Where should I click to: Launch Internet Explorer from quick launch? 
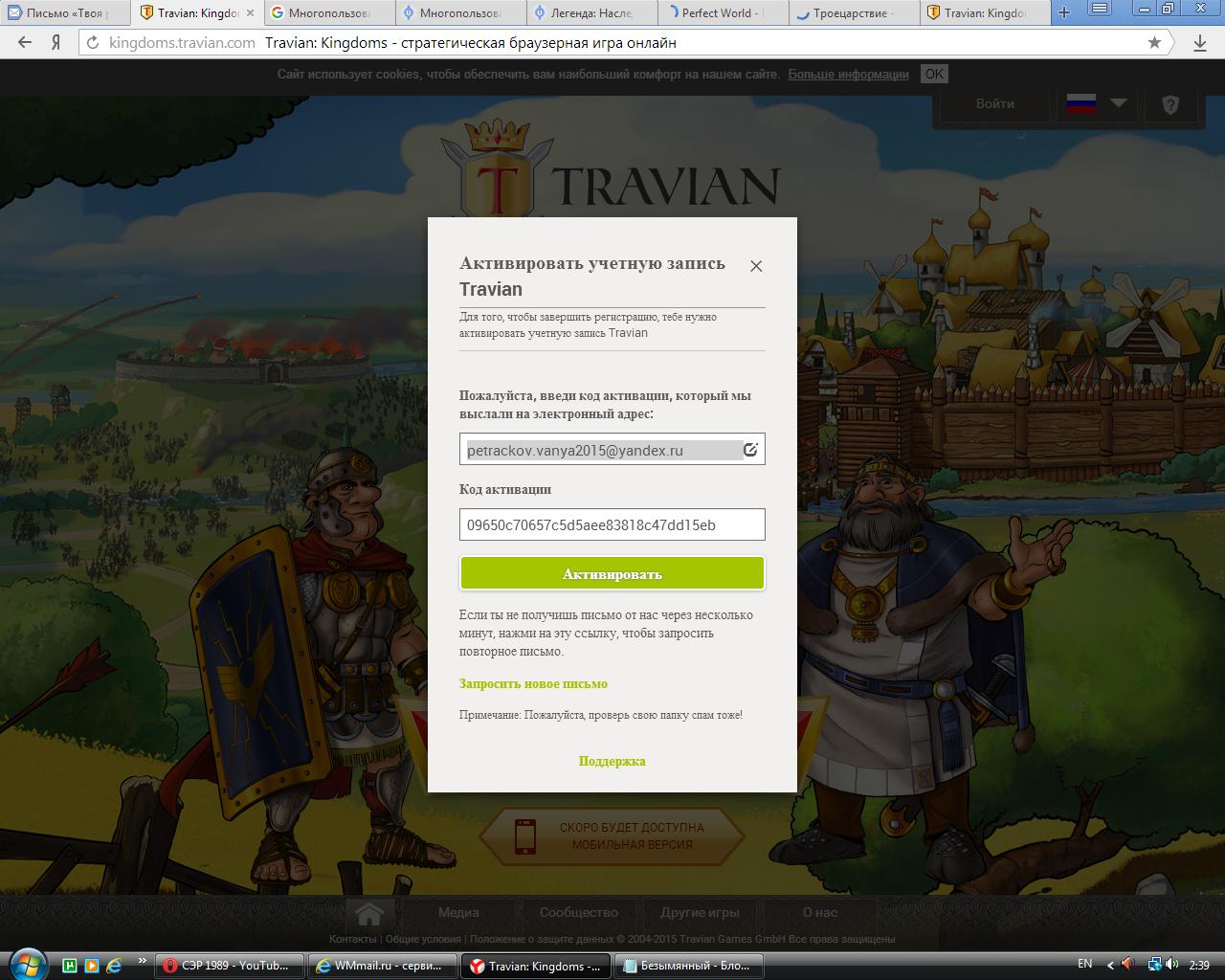click(x=114, y=966)
